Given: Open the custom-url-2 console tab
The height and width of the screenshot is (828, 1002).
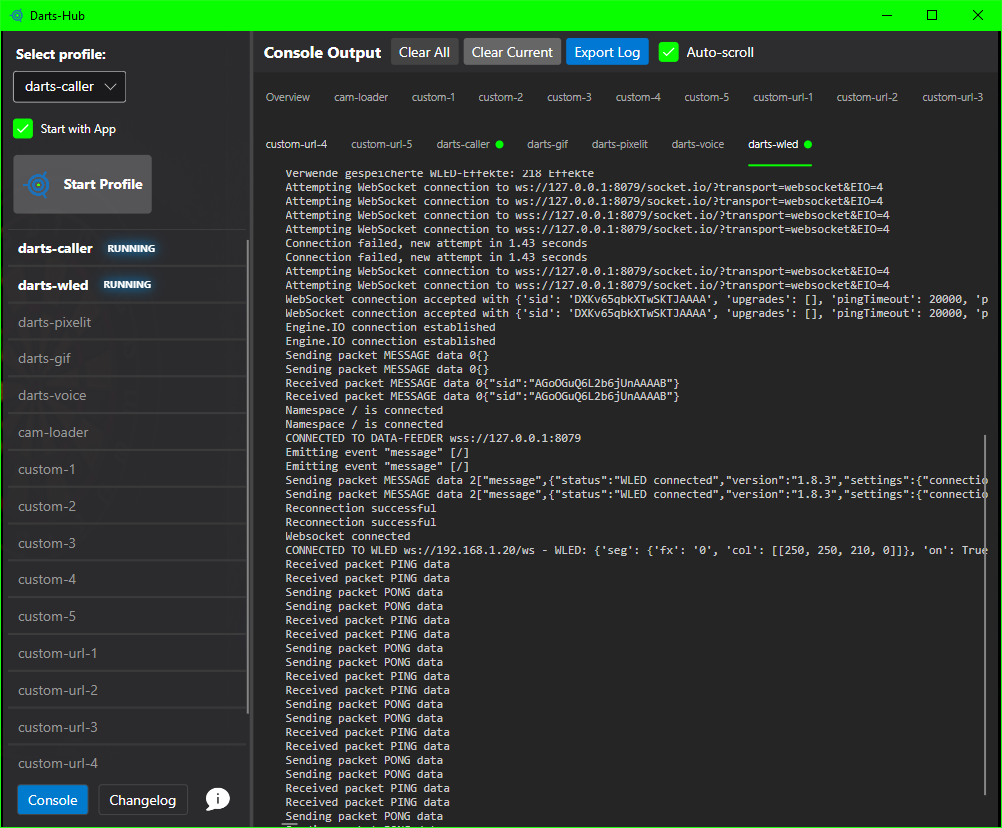Looking at the screenshot, I should 867,97.
